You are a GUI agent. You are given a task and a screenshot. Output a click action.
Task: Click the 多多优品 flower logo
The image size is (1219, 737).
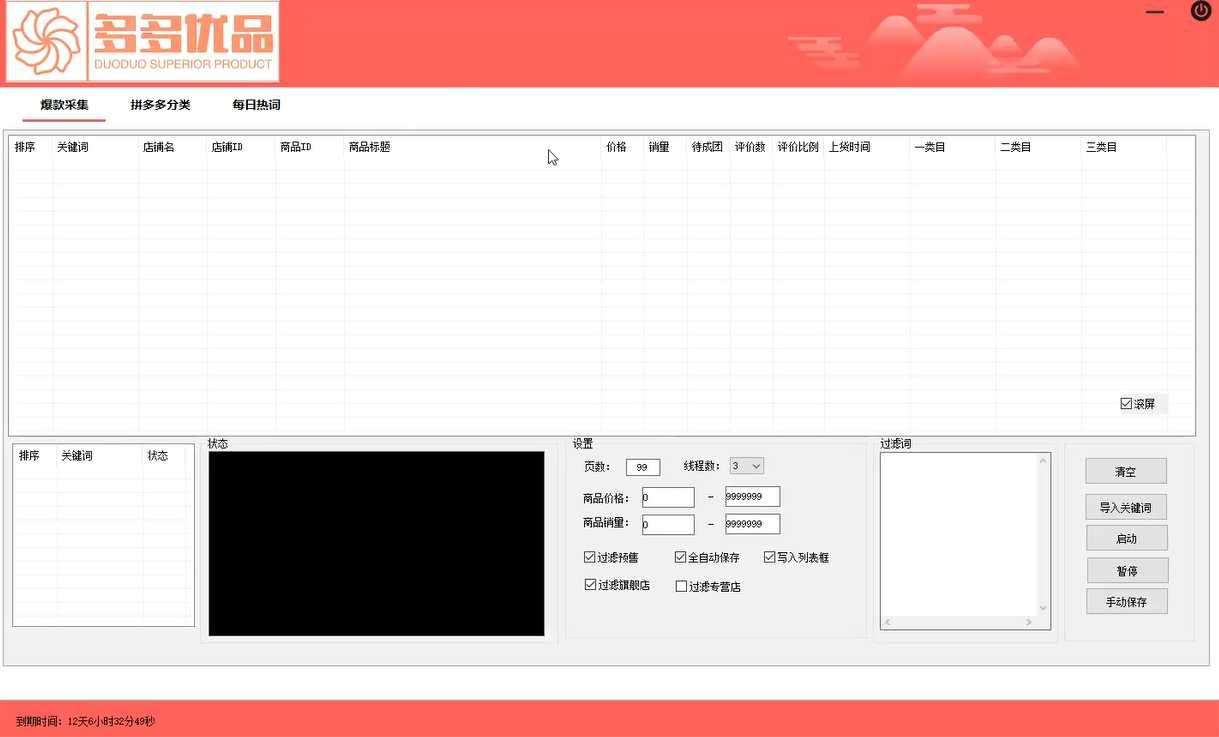[47, 42]
